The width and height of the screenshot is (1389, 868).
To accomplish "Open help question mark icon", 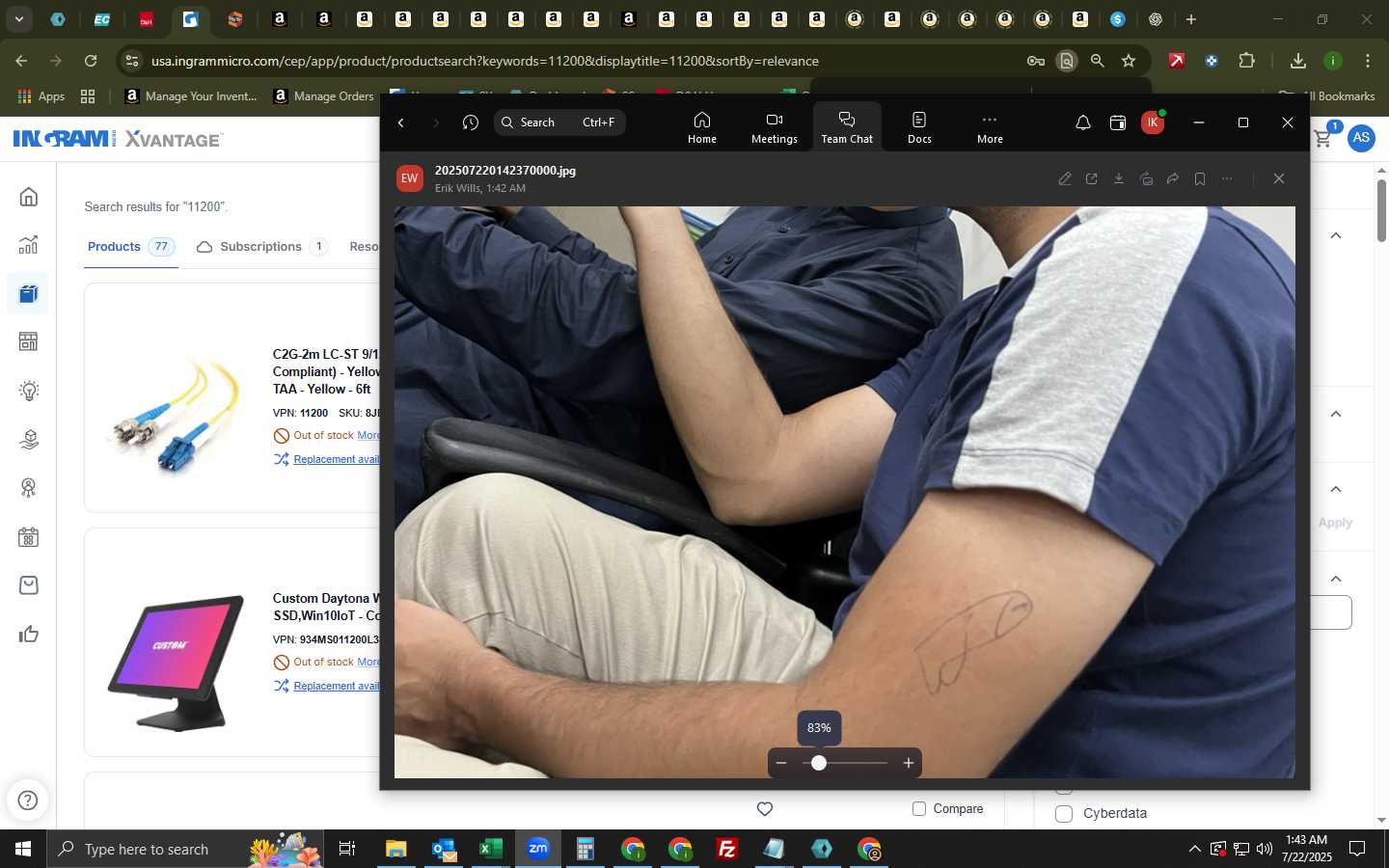I will click(x=28, y=800).
